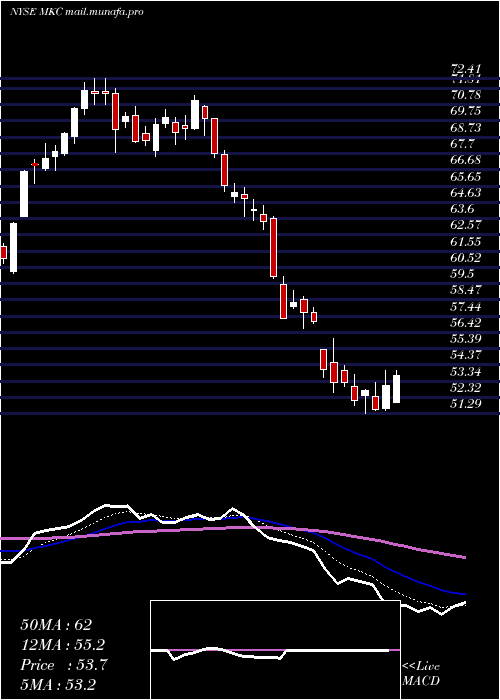Select the 63.6 price axis label

pos(463,209)
